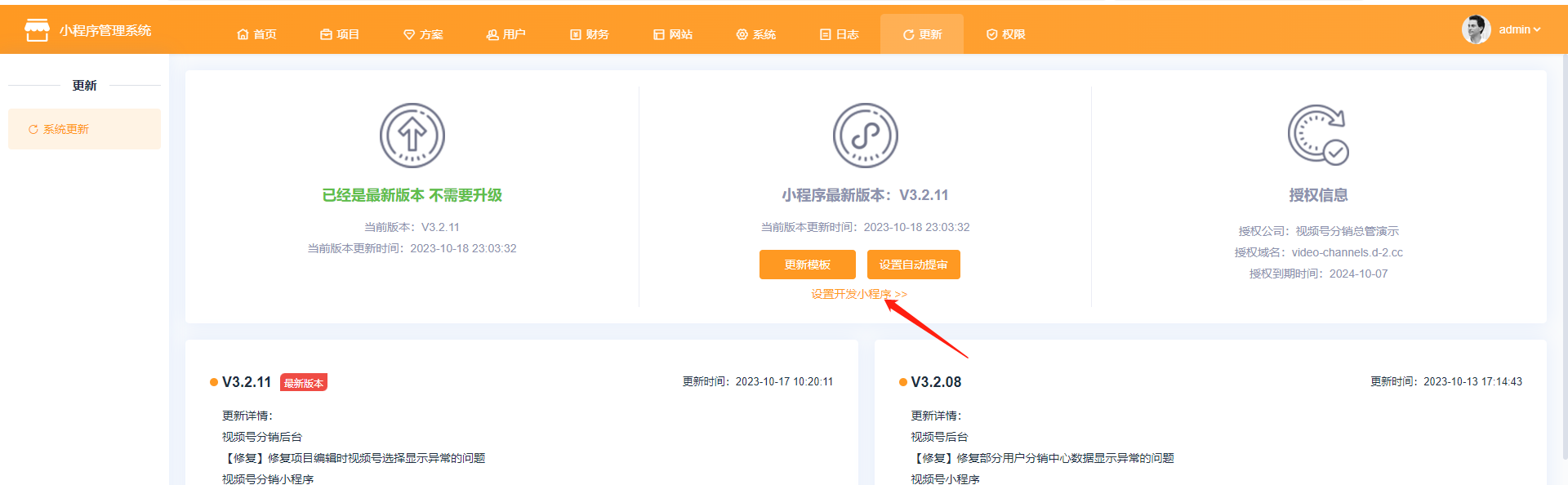Viewport: 1568px width, 485px height.
Task: Open the 财务 menu
Action: (x=590, y=34)
